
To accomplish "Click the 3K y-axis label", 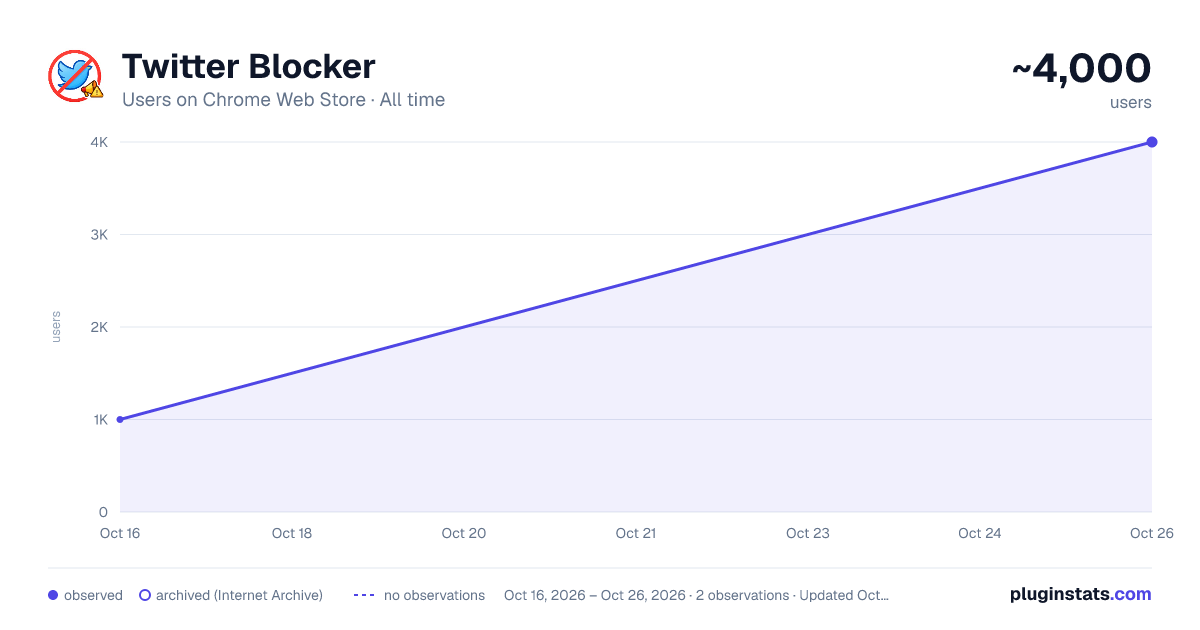I will [x=100, y=235].
